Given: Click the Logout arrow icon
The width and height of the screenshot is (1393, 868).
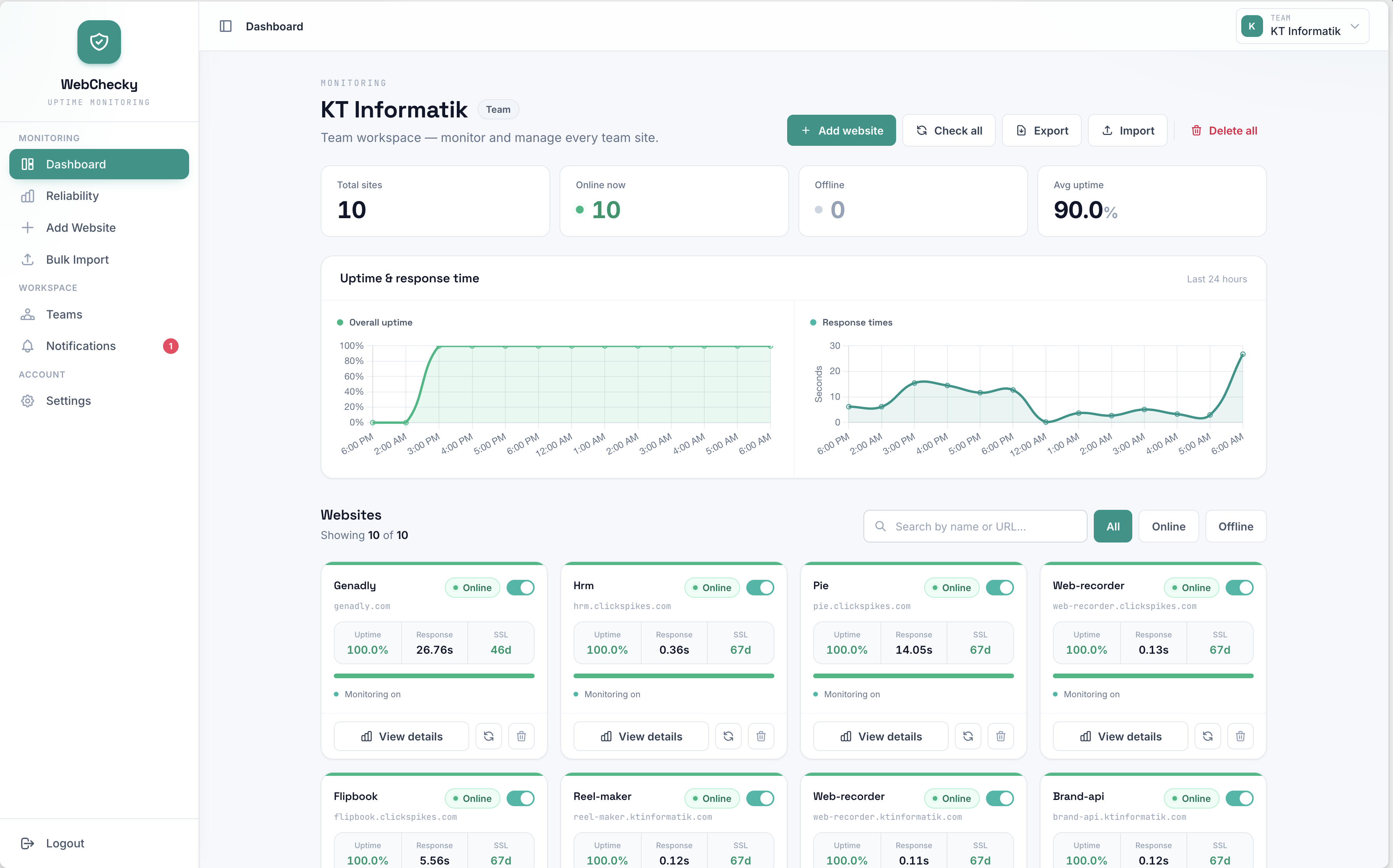Looking at the screenshot, I should tap(28, 843).
